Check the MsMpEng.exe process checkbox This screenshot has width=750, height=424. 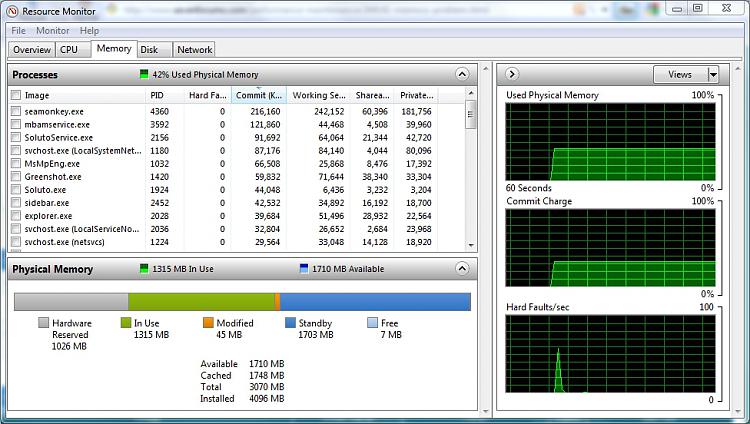[16, 164]
